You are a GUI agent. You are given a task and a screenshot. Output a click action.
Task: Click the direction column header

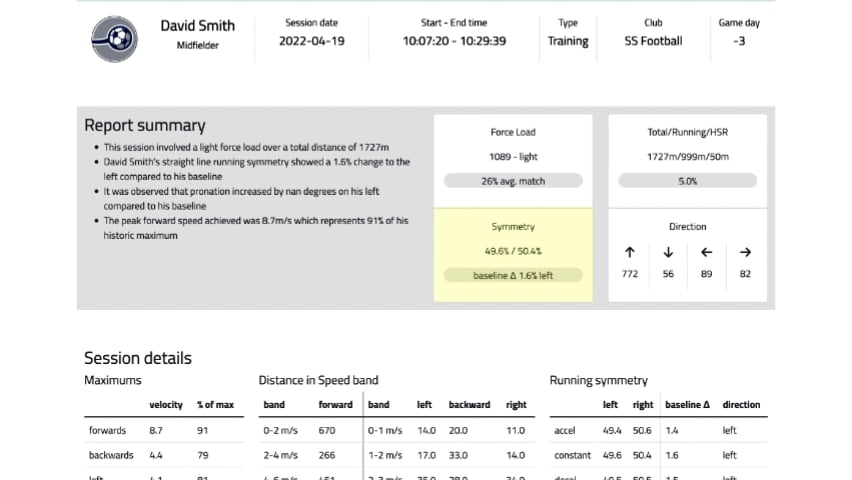click(x=741, y=405)
